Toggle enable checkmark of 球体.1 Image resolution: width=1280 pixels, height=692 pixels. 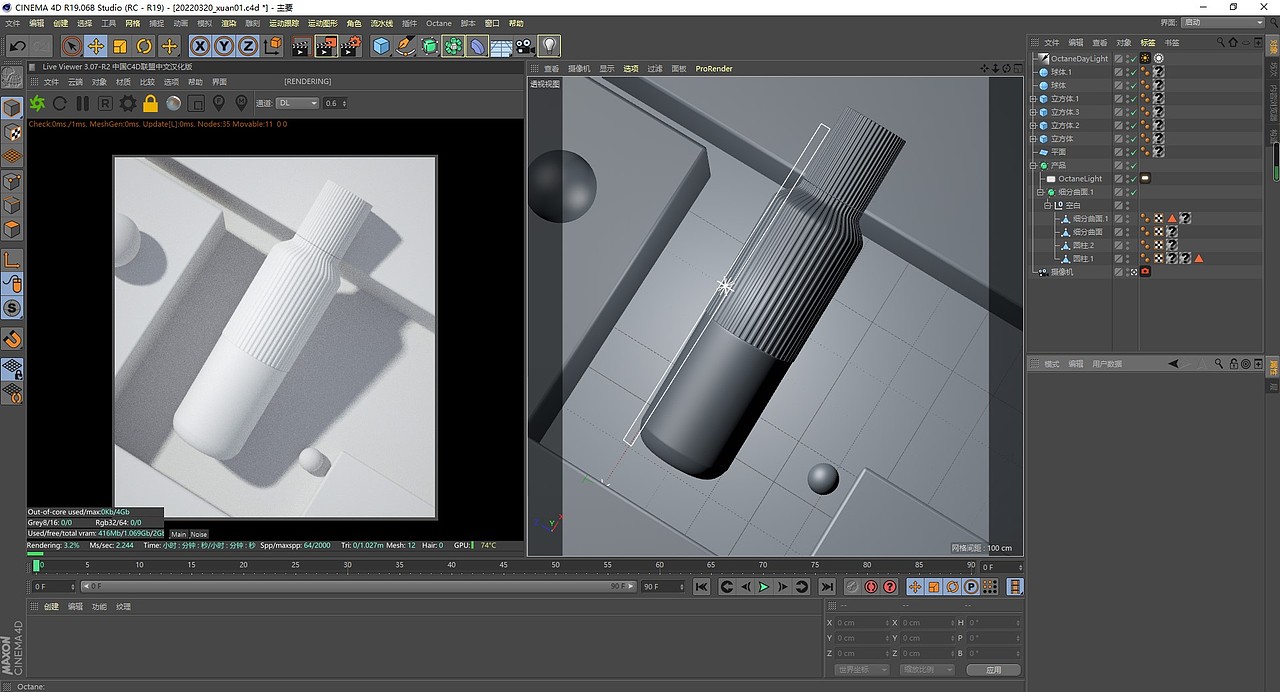coord(1133,72)
